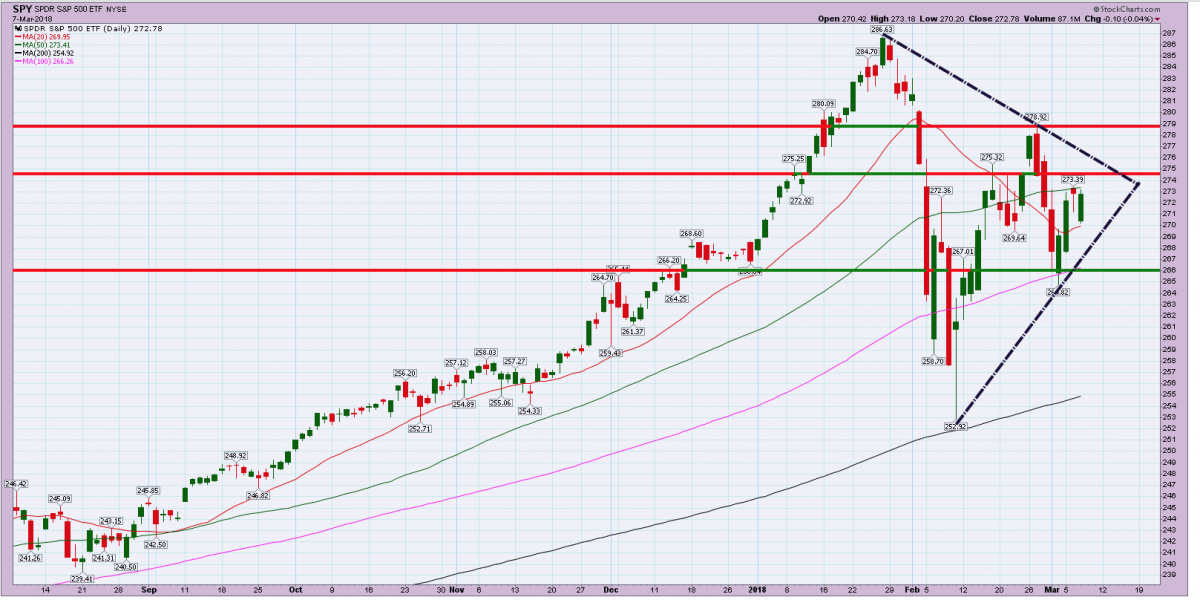Select the Feb label on date axis
Image resolution: width=1200 pixels, height=600 pixels.
pyautogui.click(x=910, y=591)
